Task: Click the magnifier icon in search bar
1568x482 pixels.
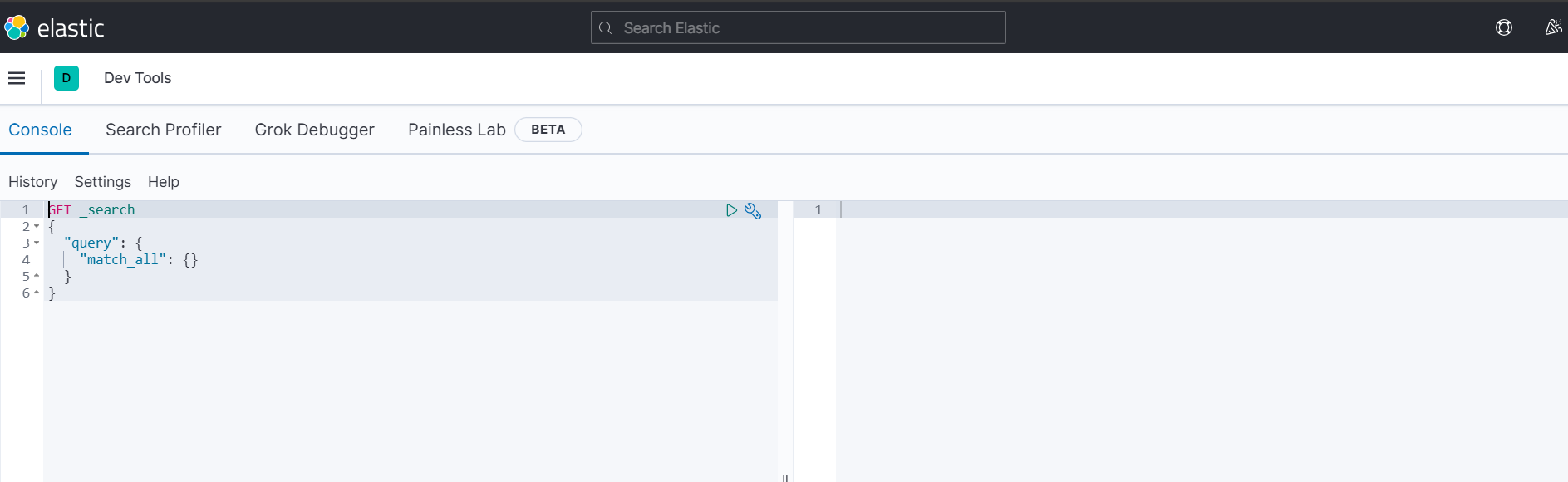Action: click(606, 28)
